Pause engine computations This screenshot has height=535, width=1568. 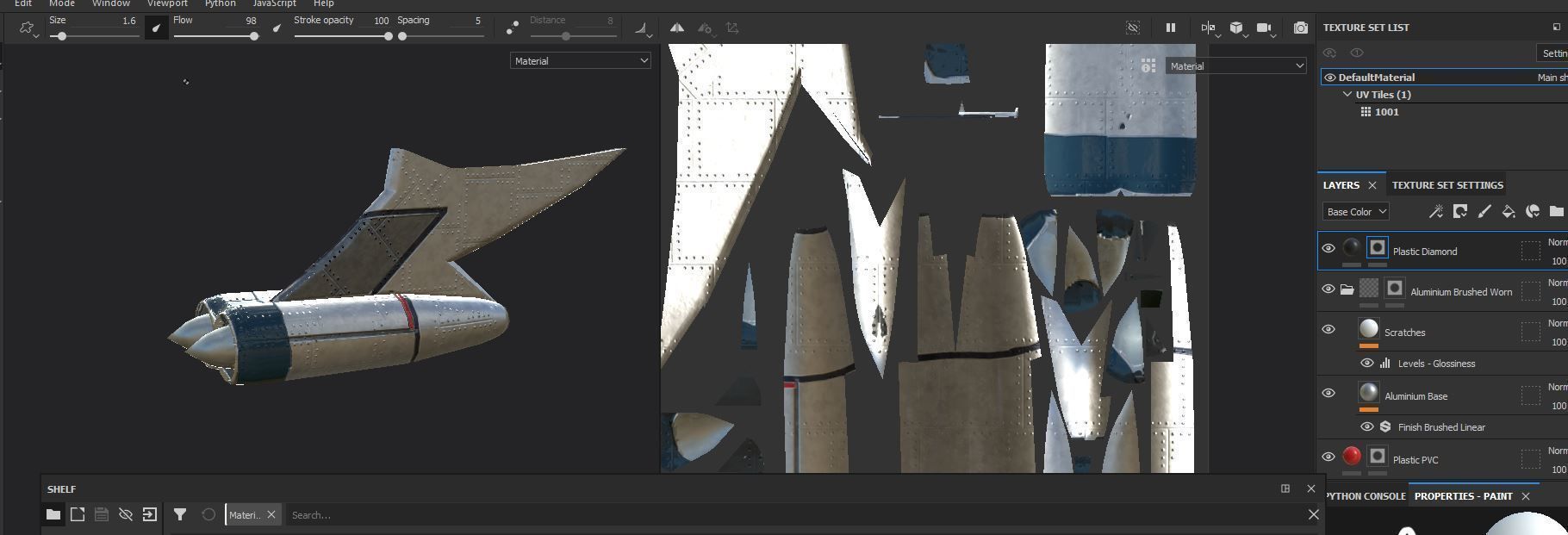[1171, 28]
